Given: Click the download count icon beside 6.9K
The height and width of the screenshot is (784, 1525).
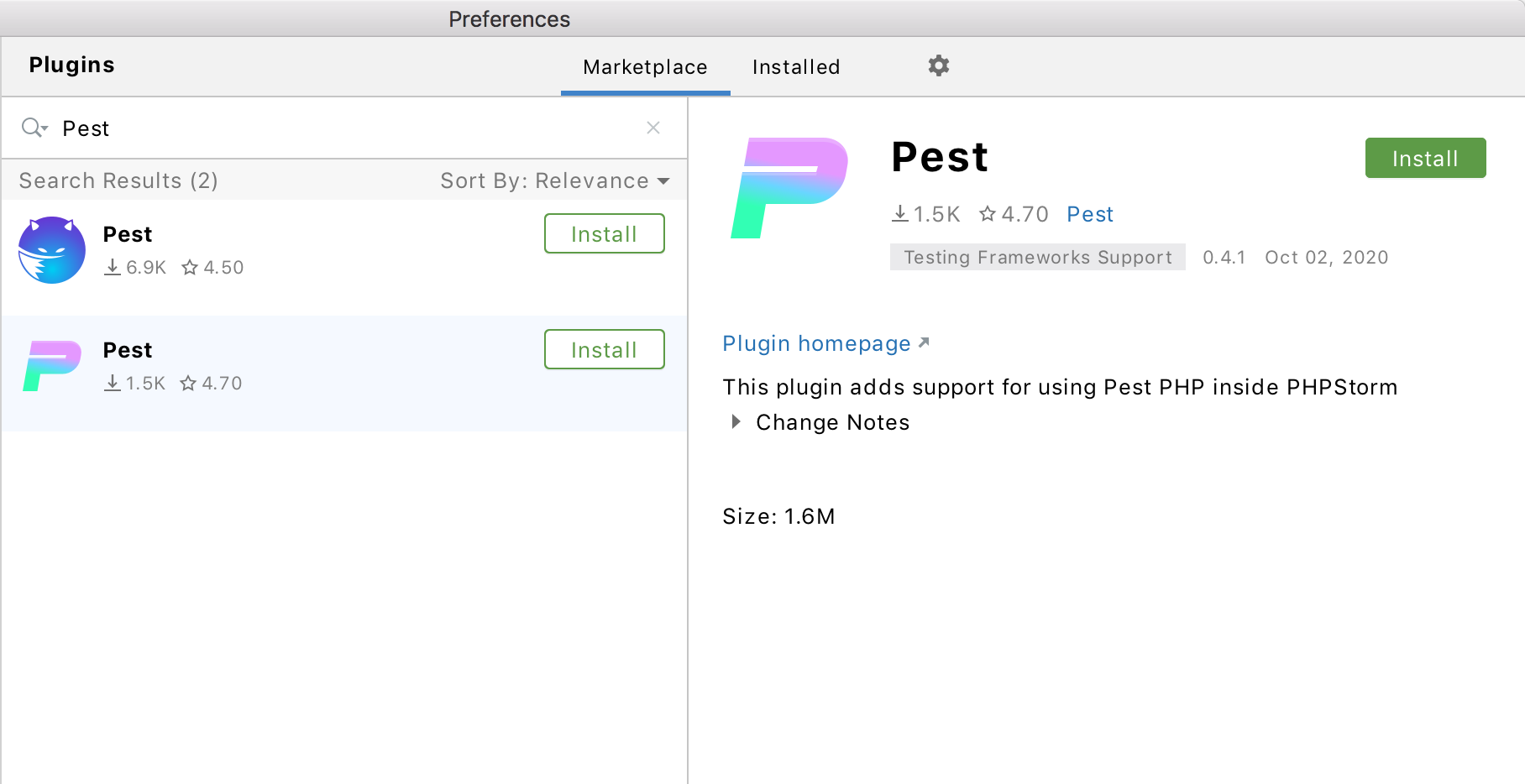Looking at the screenshot, I should 113,267.
